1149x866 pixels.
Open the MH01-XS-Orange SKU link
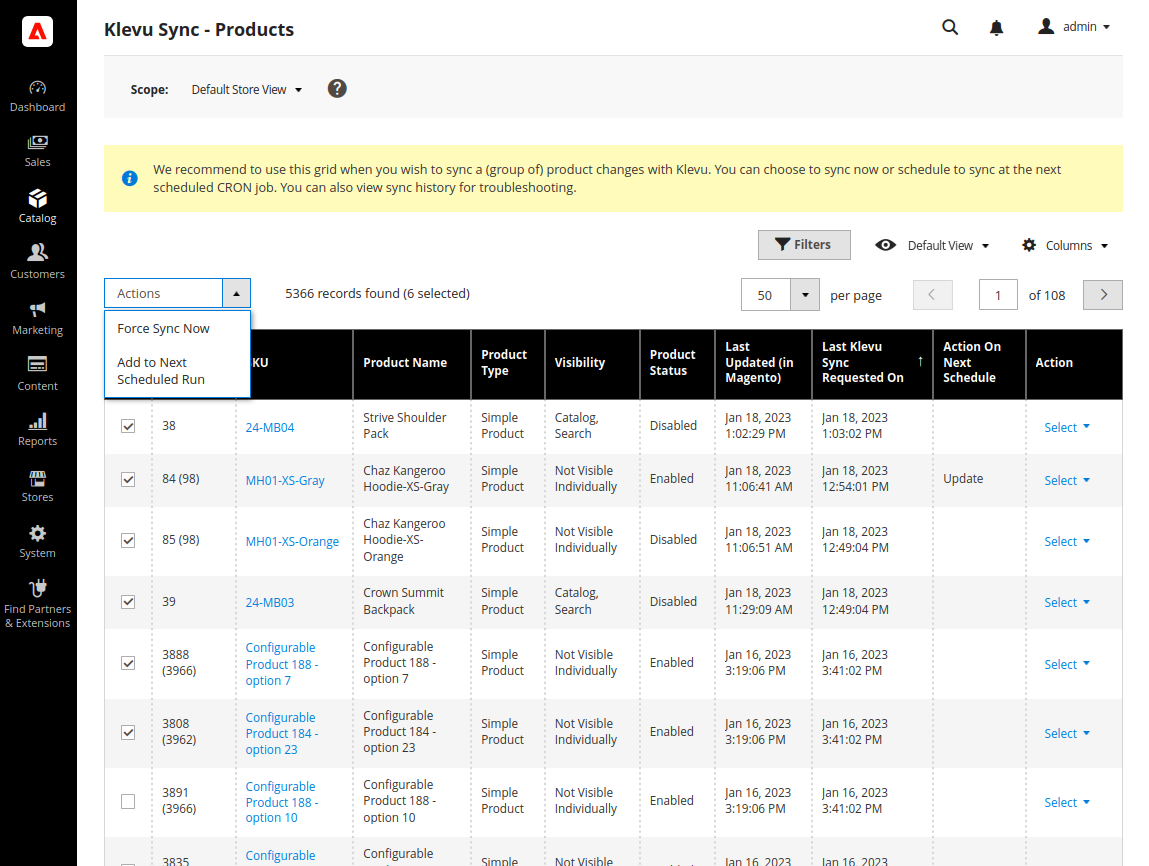point(292,541)
